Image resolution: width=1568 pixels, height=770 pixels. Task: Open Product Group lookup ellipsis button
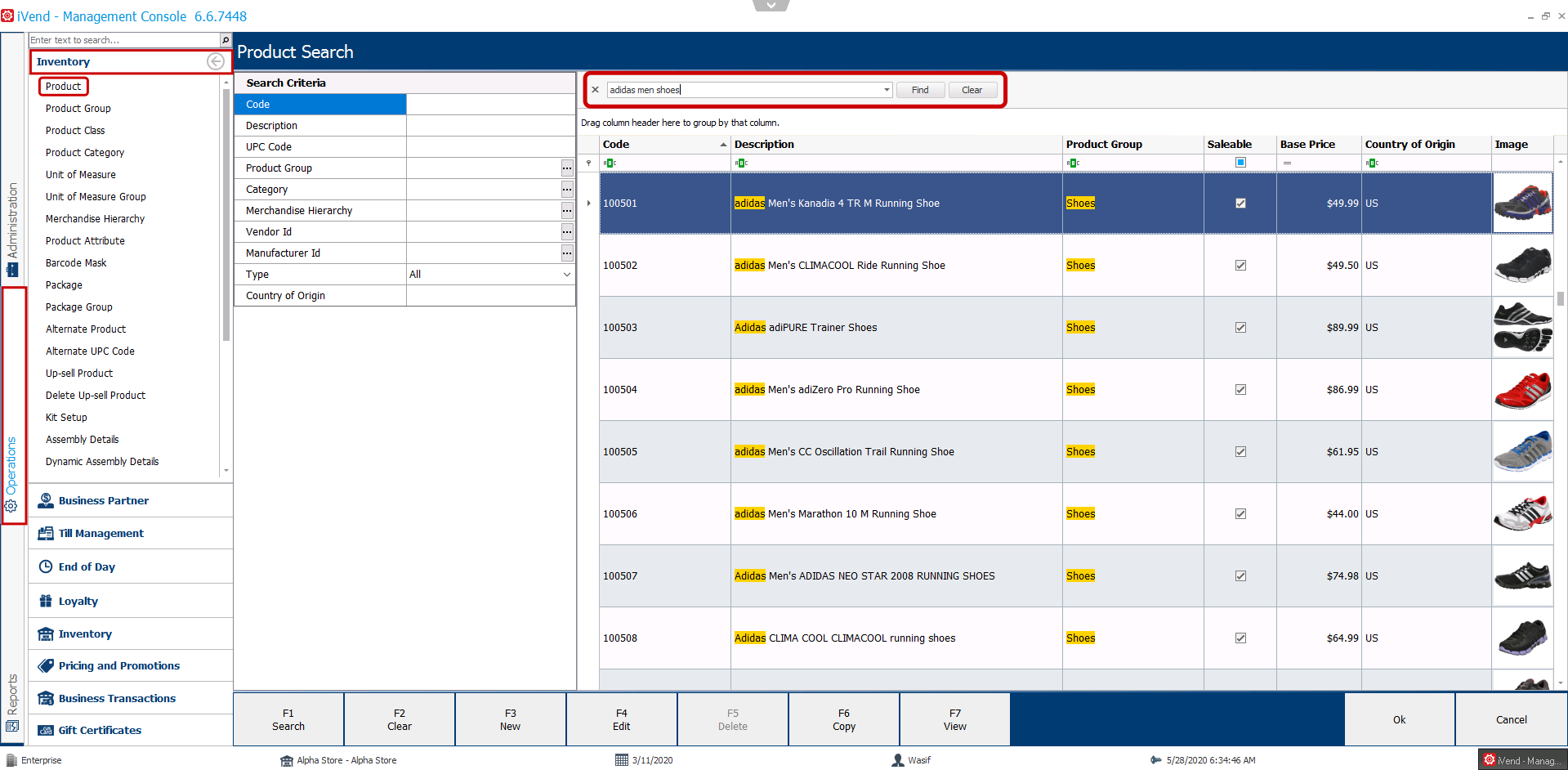(x=567, y=168)
